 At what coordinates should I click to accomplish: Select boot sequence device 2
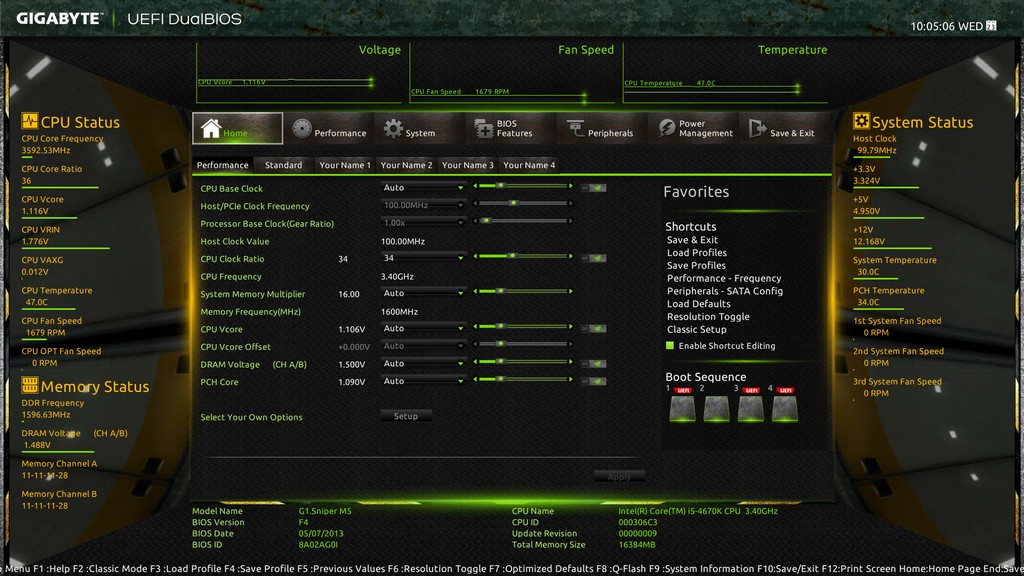(x=716, y=408)
